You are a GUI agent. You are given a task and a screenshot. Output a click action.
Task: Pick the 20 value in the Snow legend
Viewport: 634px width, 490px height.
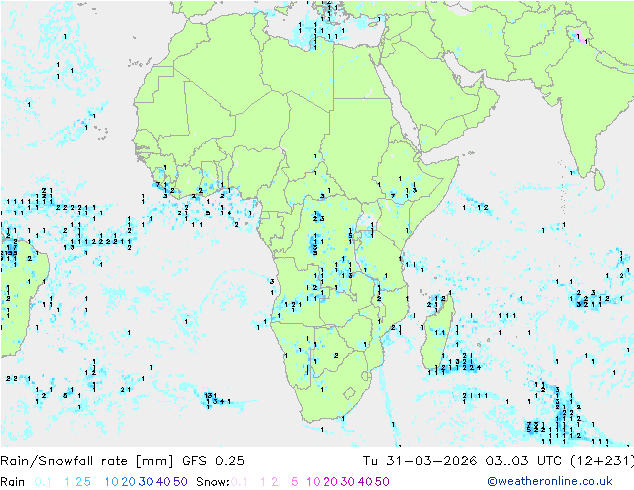point(330,482)
